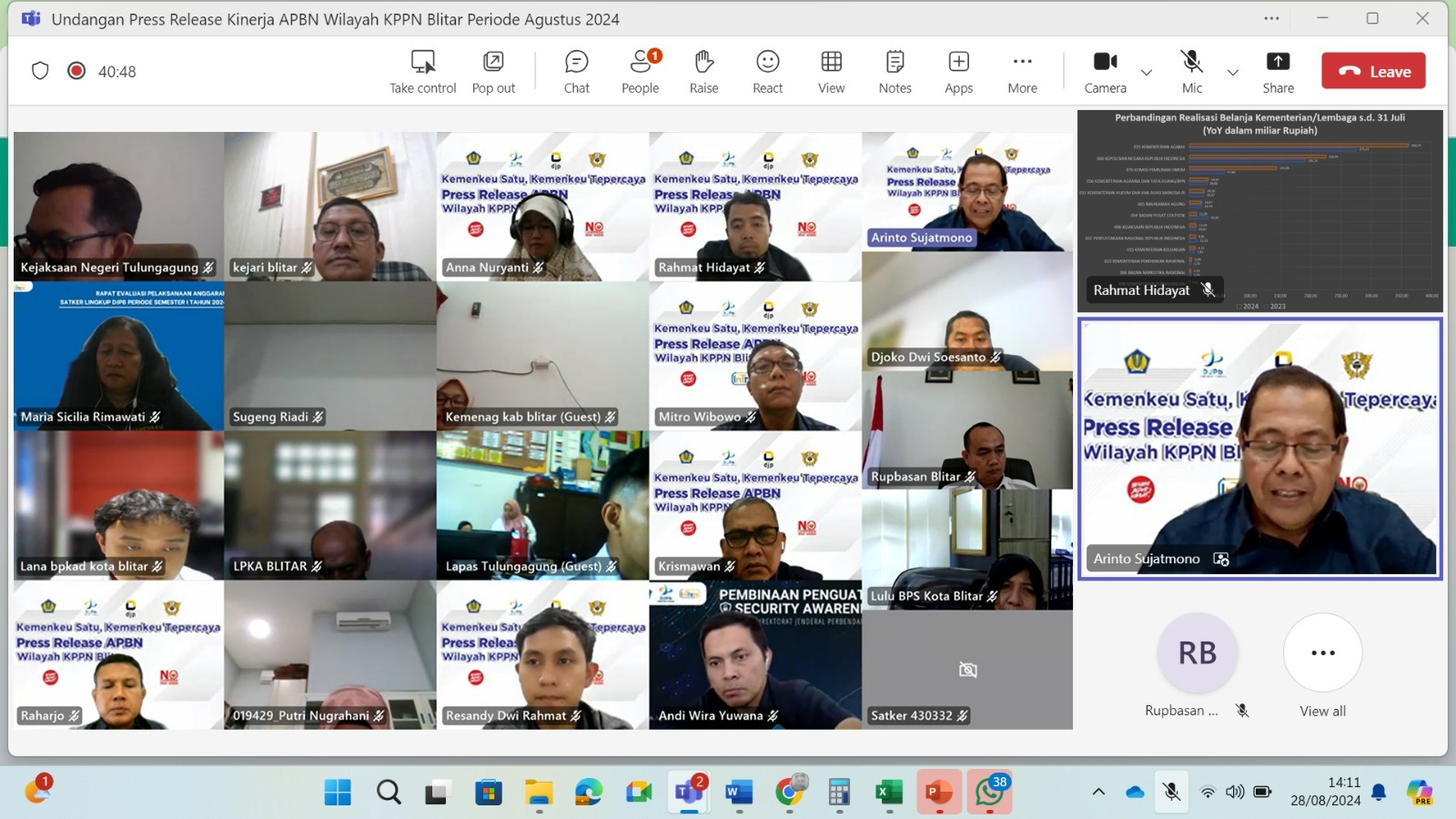Viewport: 1456px width, 819px height.
Task: Open the More actions menu
Action: [1022, 71]
